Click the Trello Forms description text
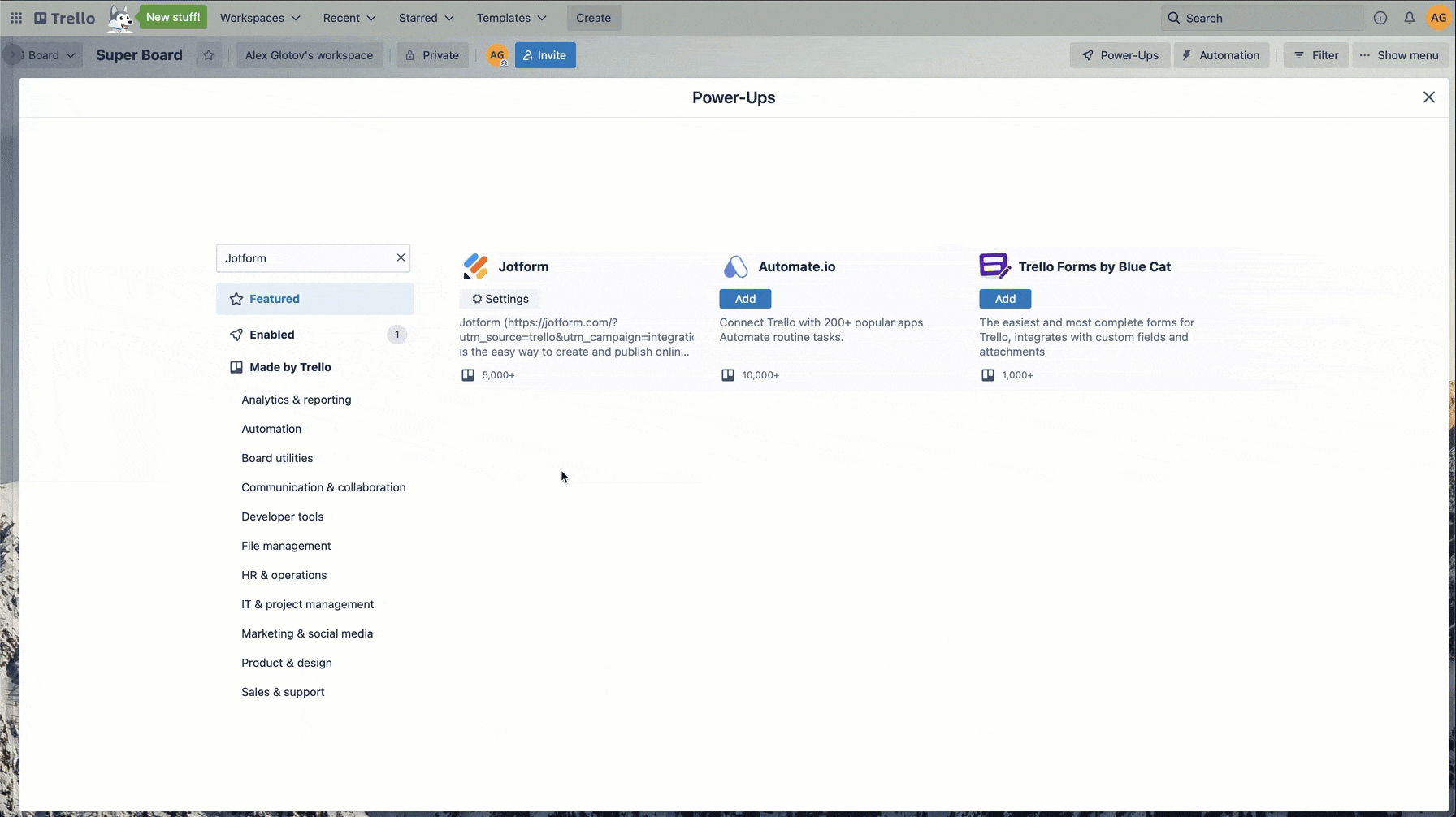1456x817 pixels. click(x=1087, y=337)
